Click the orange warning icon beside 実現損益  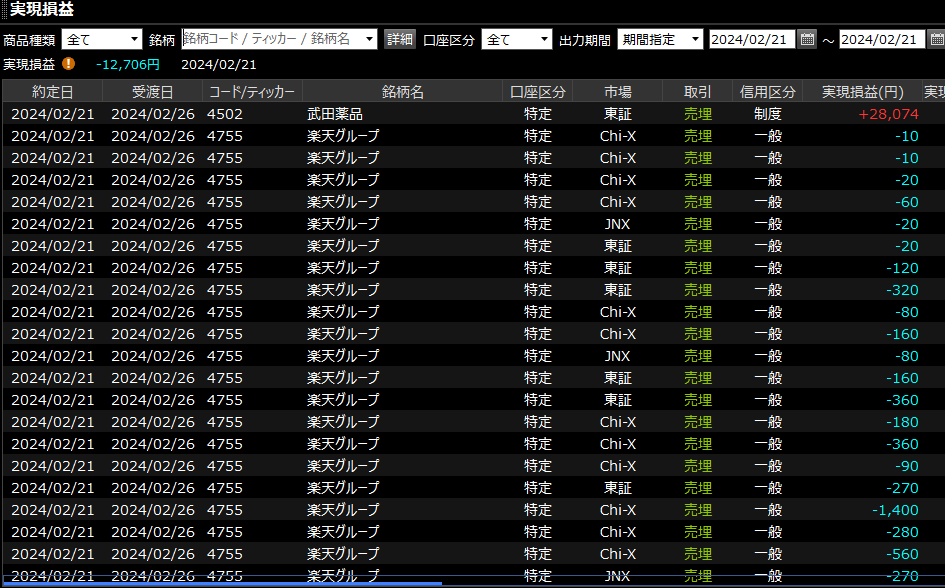tap(69, 64)
